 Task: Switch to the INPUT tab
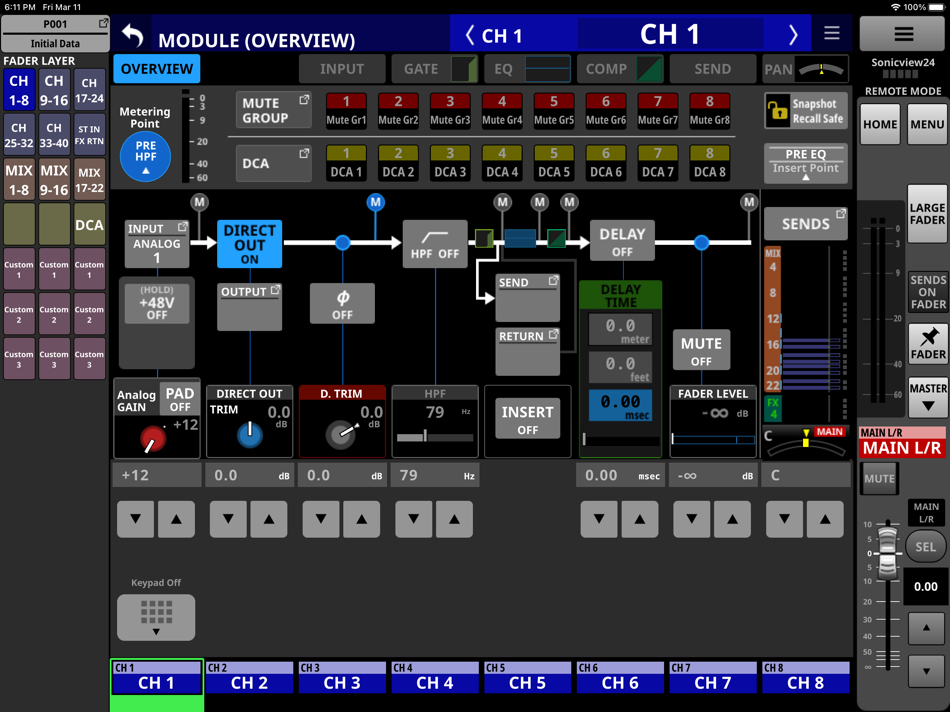point(342,68)
